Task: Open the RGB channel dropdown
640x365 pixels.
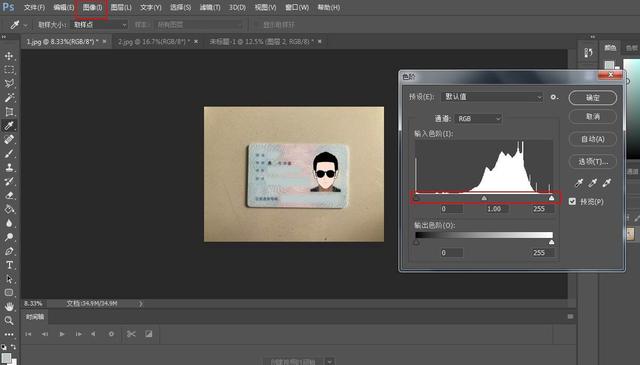Action: pos(478,118)
